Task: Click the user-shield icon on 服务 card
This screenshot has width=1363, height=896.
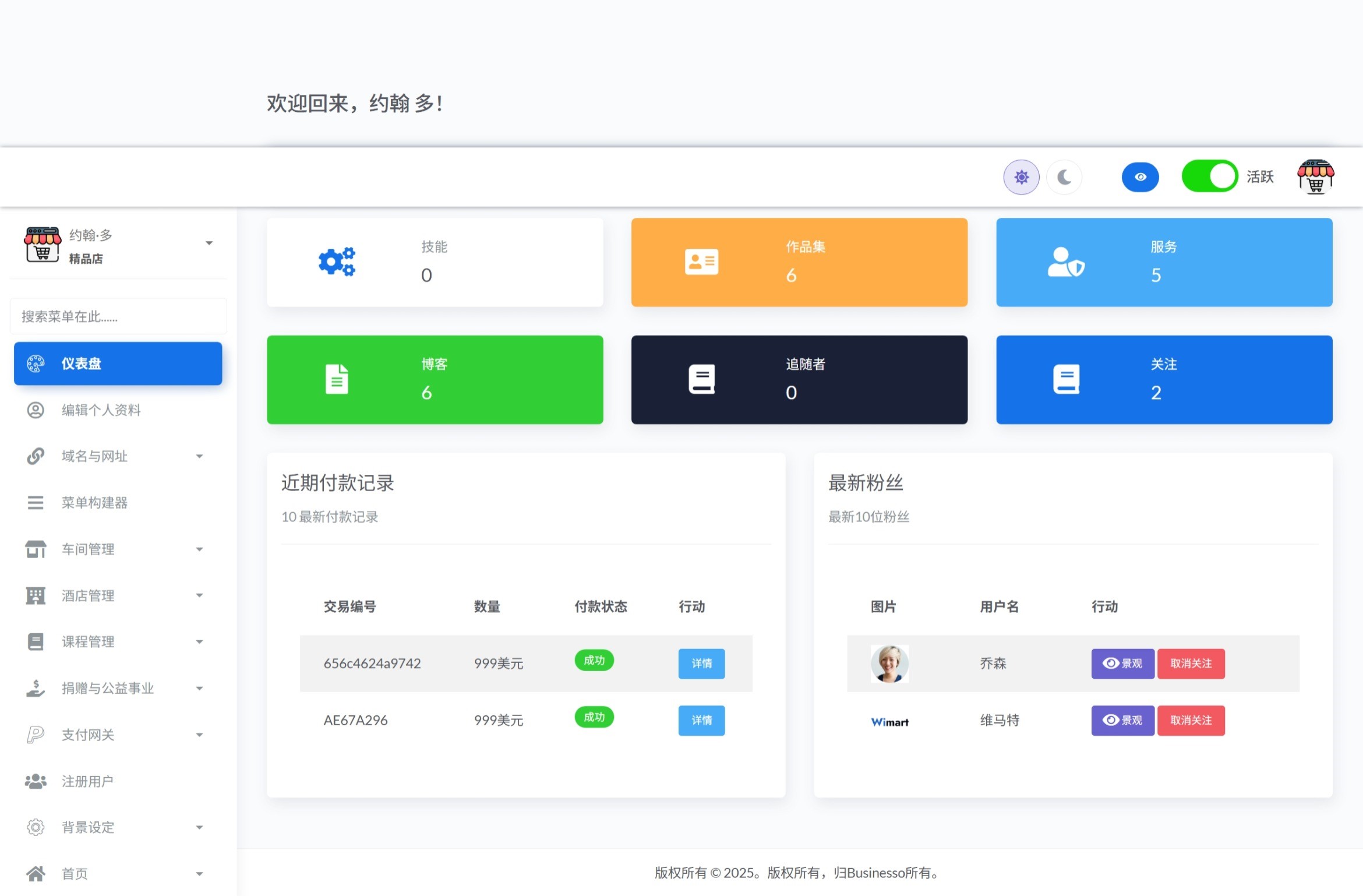Action: point(1065,263)
